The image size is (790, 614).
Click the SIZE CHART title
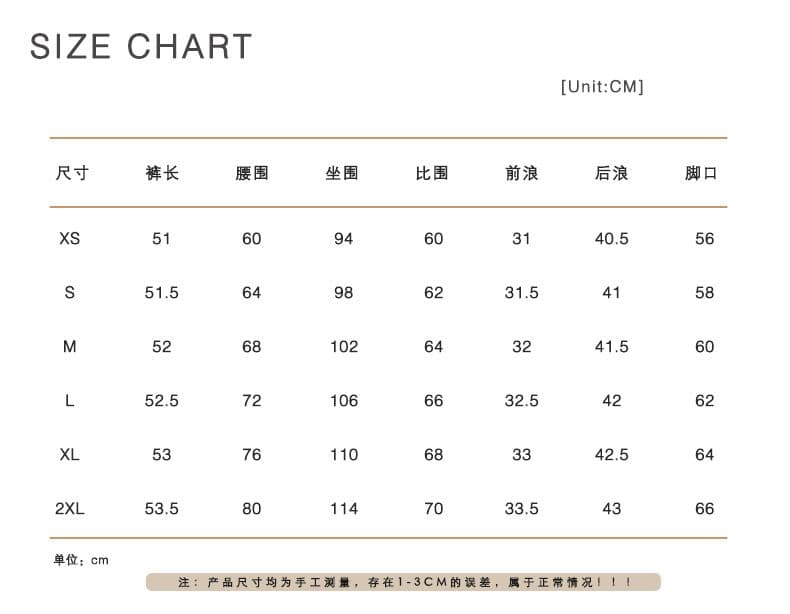141,46
